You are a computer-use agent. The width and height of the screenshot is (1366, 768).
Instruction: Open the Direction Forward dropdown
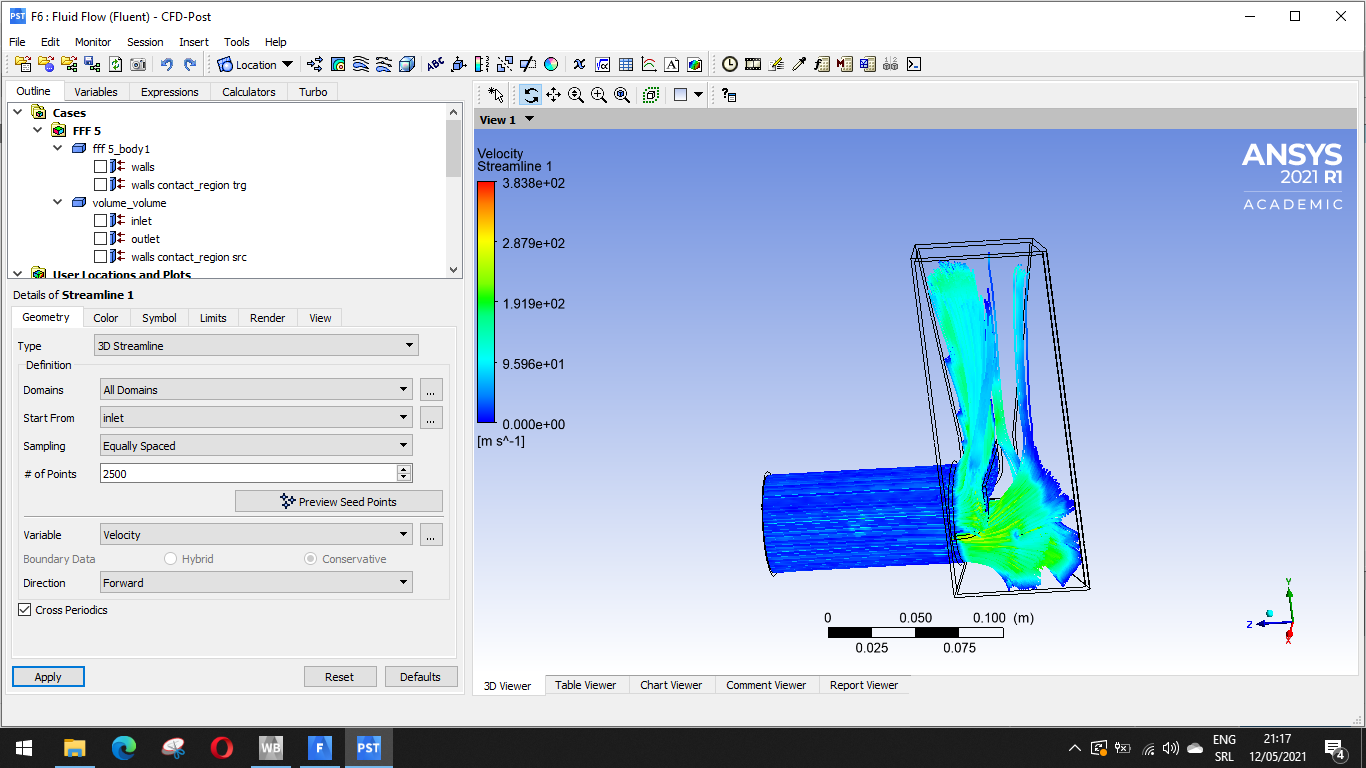click(256, 583)
